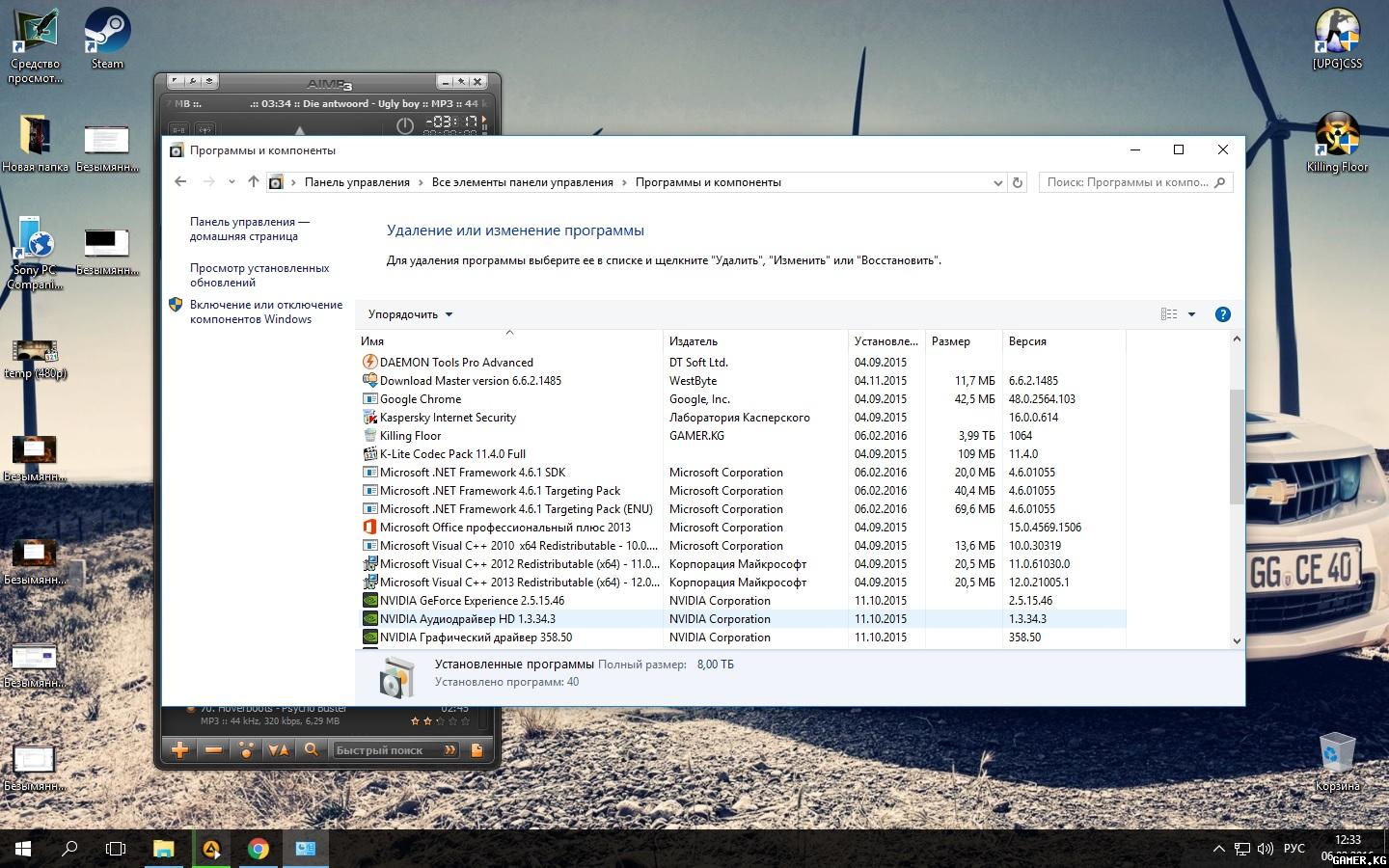Click the AIMP add files plus icon
Image resolution: width=1389 pixels, height=868 pixels.
click(x=179, y=749)
